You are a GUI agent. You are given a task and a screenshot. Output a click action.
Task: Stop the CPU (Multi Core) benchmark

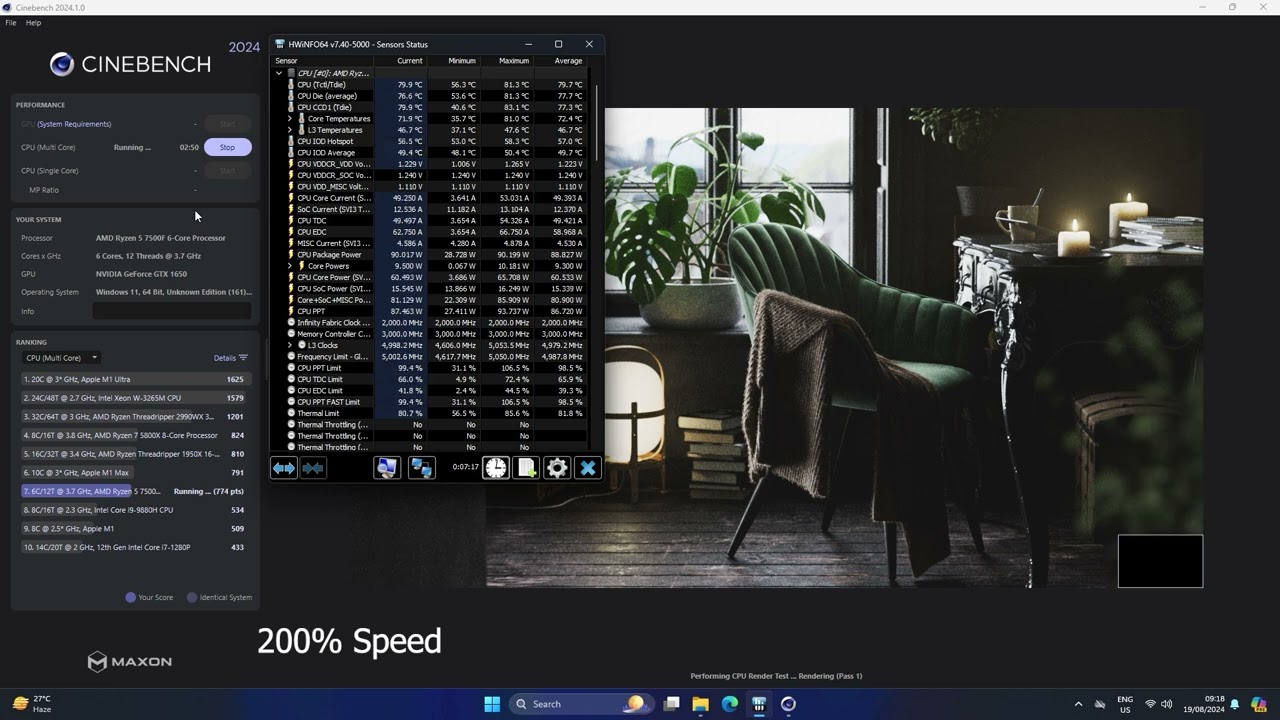pos(227,147)
